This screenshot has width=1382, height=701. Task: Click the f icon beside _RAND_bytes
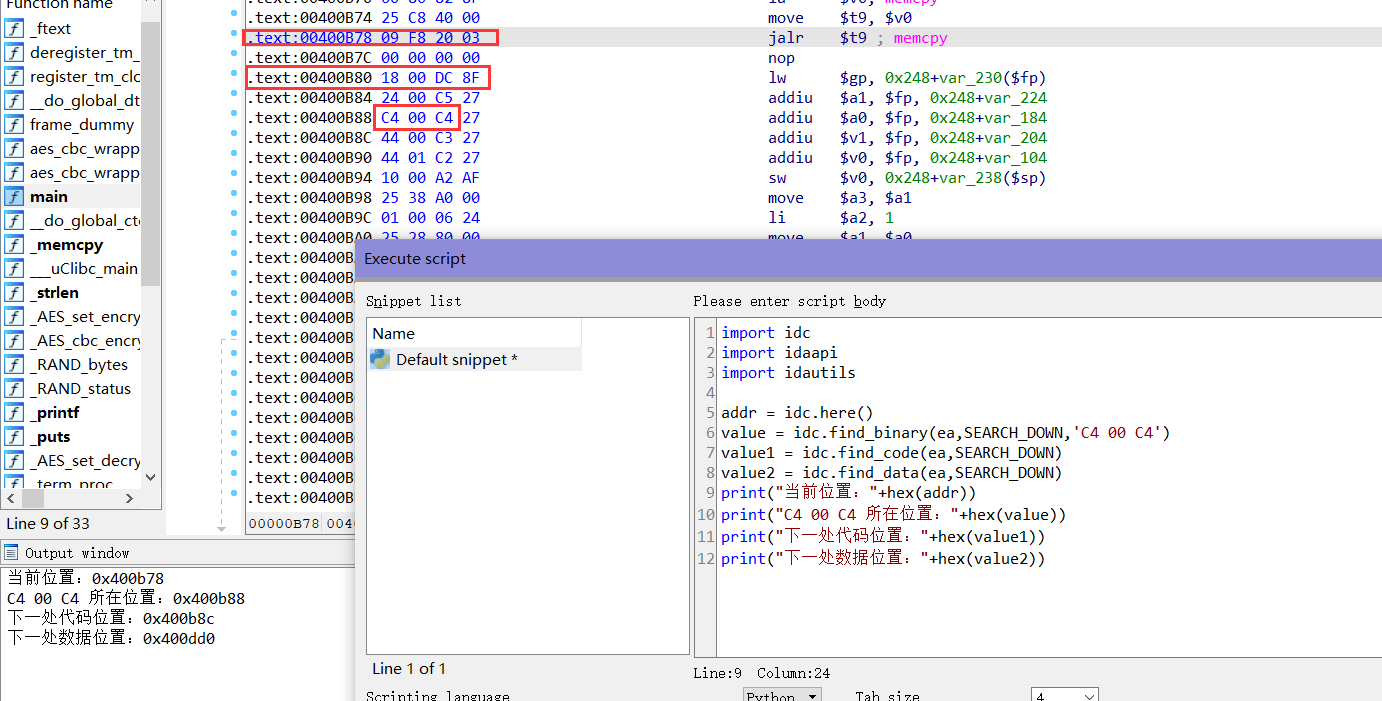click(14, 364)
